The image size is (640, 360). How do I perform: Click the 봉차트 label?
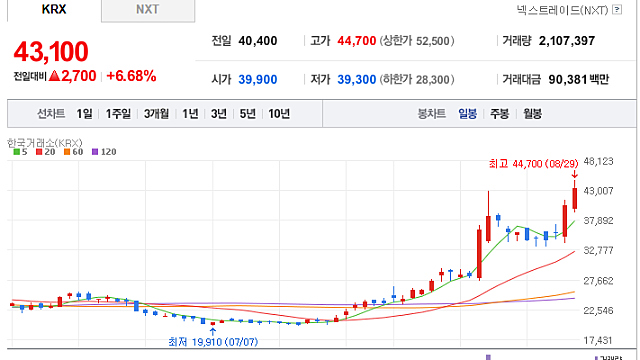(x=431, y=113)
